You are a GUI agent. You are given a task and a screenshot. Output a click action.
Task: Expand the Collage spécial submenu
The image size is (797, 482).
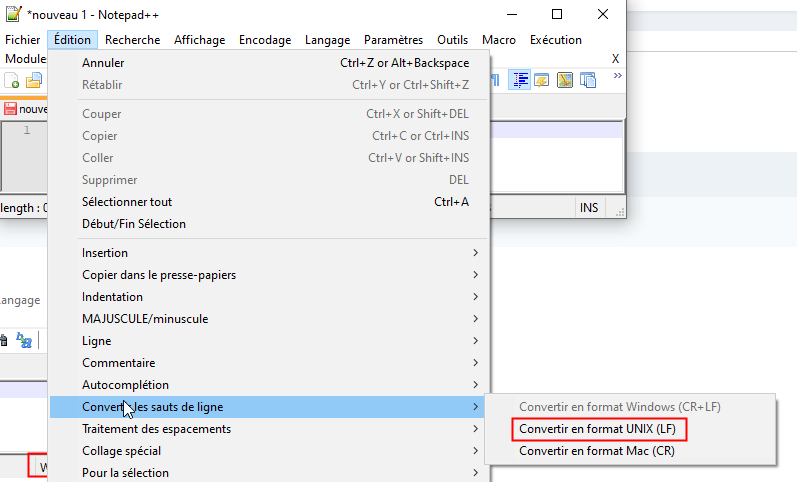pyautogui.click(x=268, y=451)
